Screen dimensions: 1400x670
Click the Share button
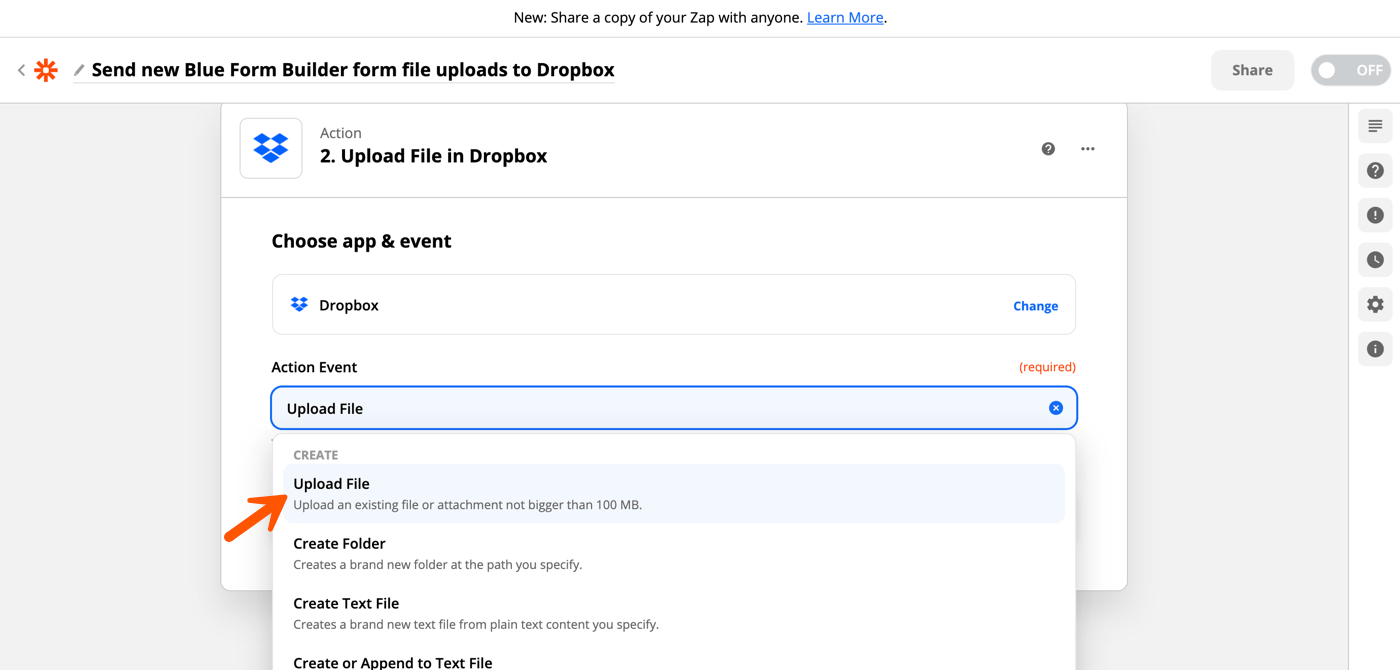tap(1252, 70)
